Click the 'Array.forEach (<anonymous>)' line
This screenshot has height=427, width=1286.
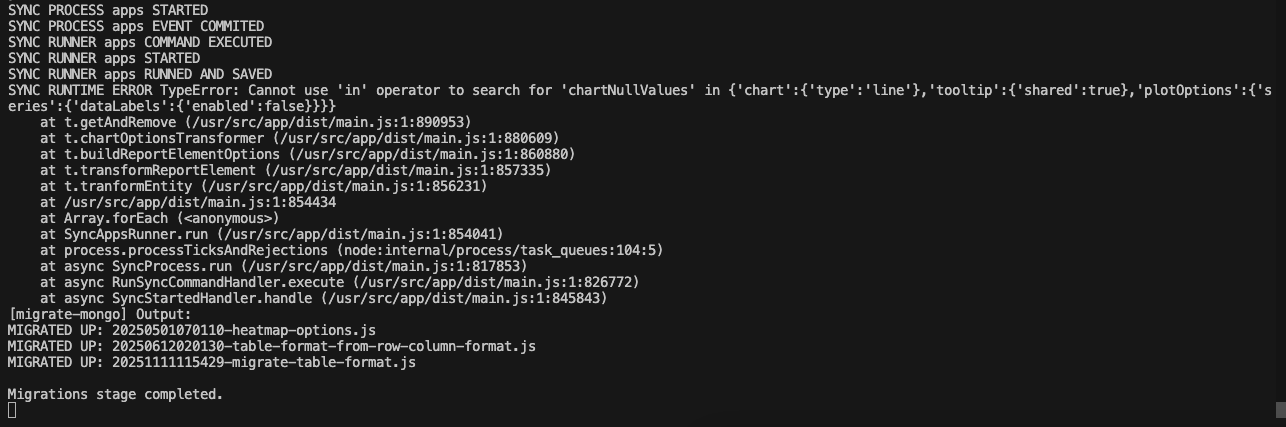pyautogui.click(x=159, y=218)
